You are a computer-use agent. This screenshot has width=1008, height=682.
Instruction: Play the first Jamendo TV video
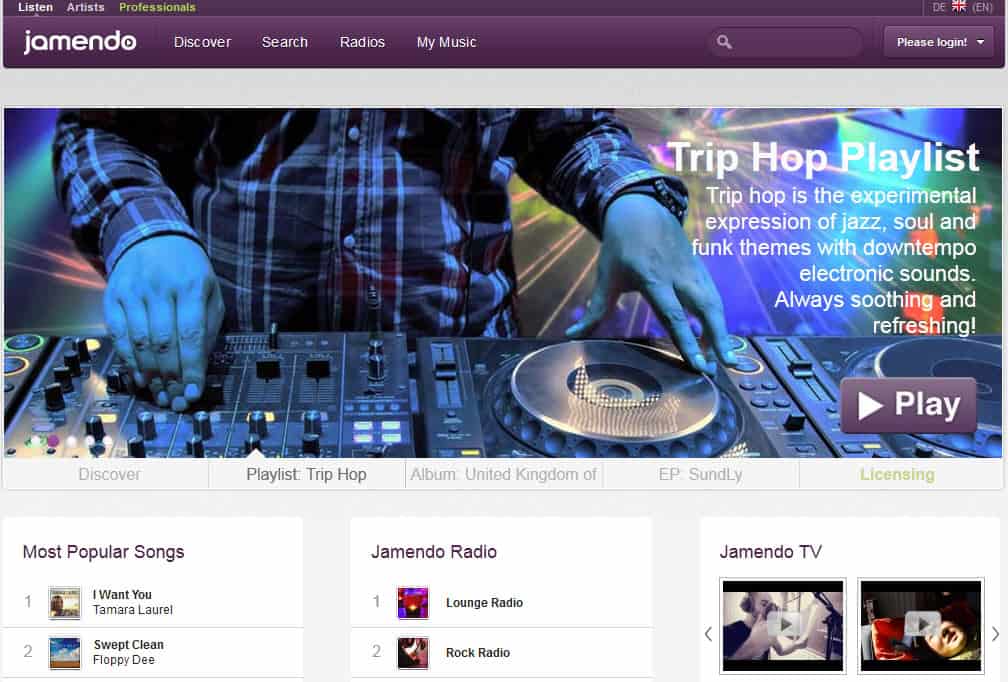pos(783,625)
